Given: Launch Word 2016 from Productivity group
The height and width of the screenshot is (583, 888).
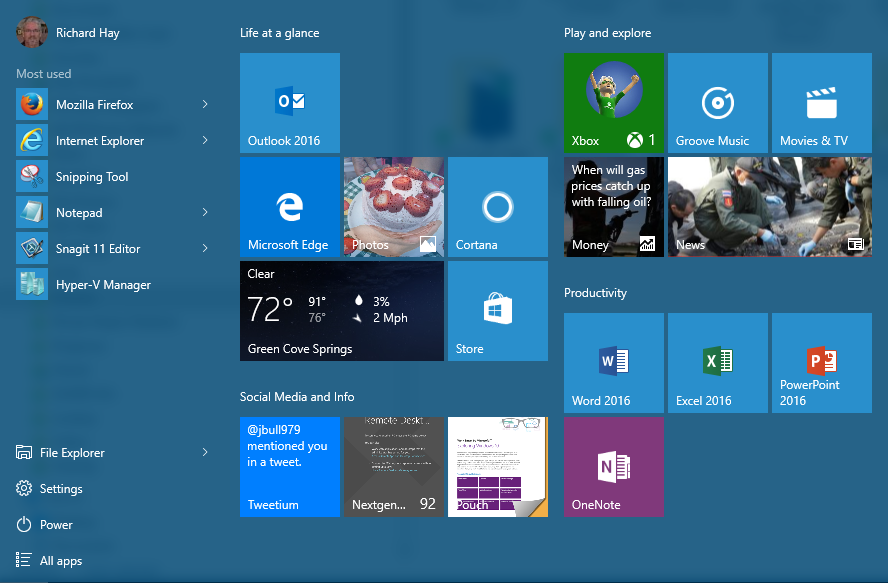Looking at the screenshot, I should point(613,362).
